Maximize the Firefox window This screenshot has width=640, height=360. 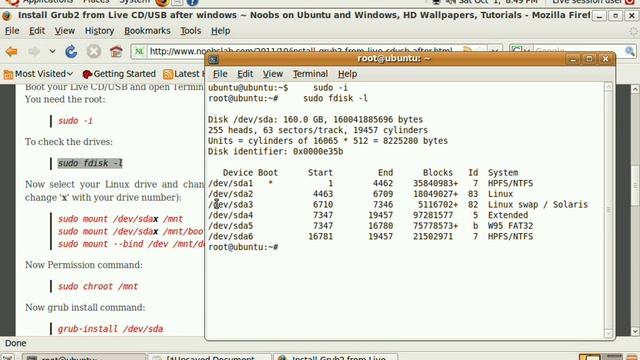[615, 16]
